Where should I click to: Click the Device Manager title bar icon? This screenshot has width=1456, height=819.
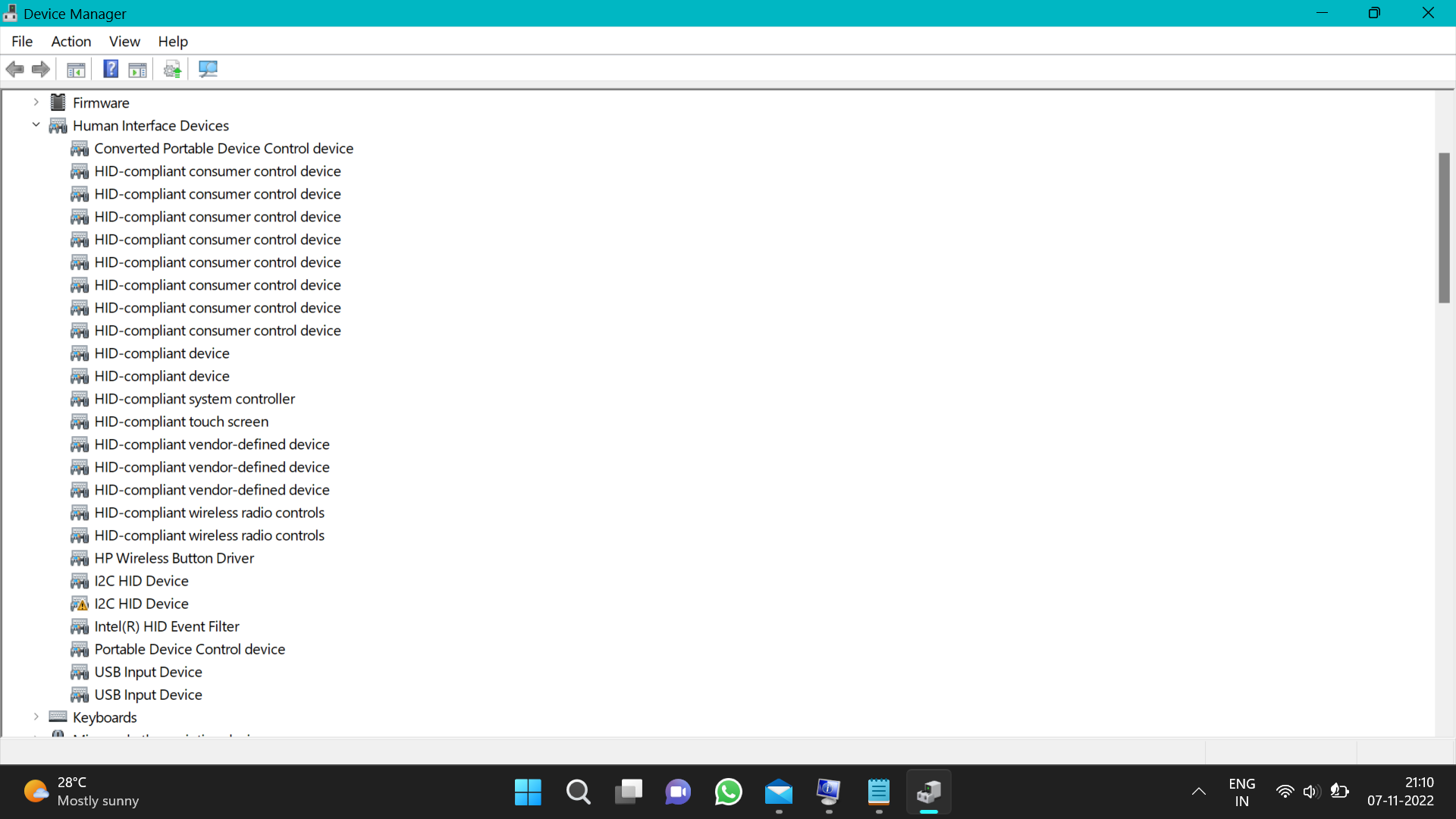10,13
